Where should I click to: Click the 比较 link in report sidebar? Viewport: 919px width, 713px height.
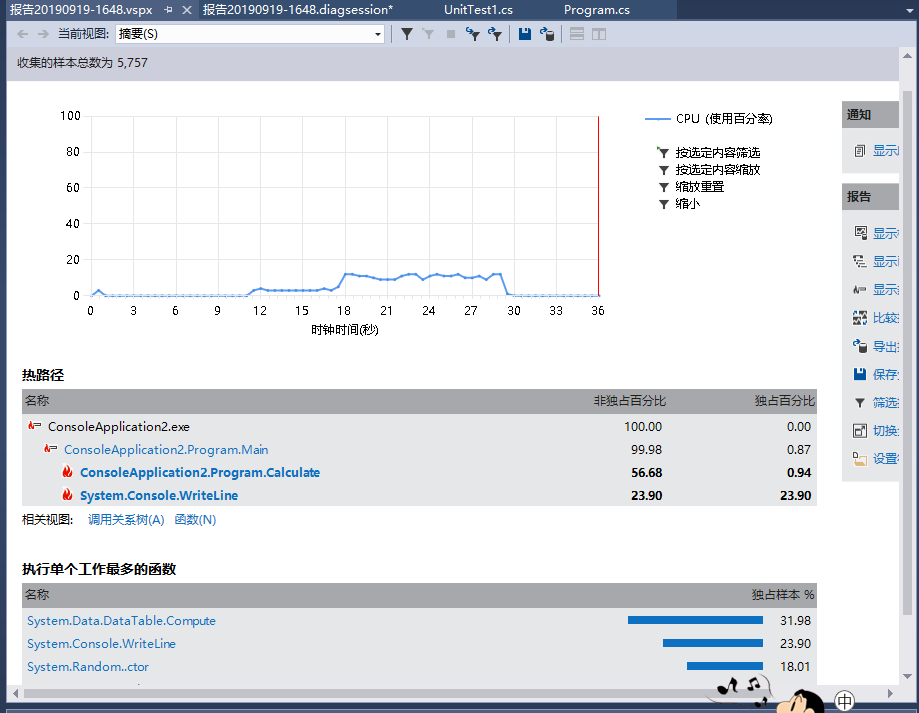point(885,318)
